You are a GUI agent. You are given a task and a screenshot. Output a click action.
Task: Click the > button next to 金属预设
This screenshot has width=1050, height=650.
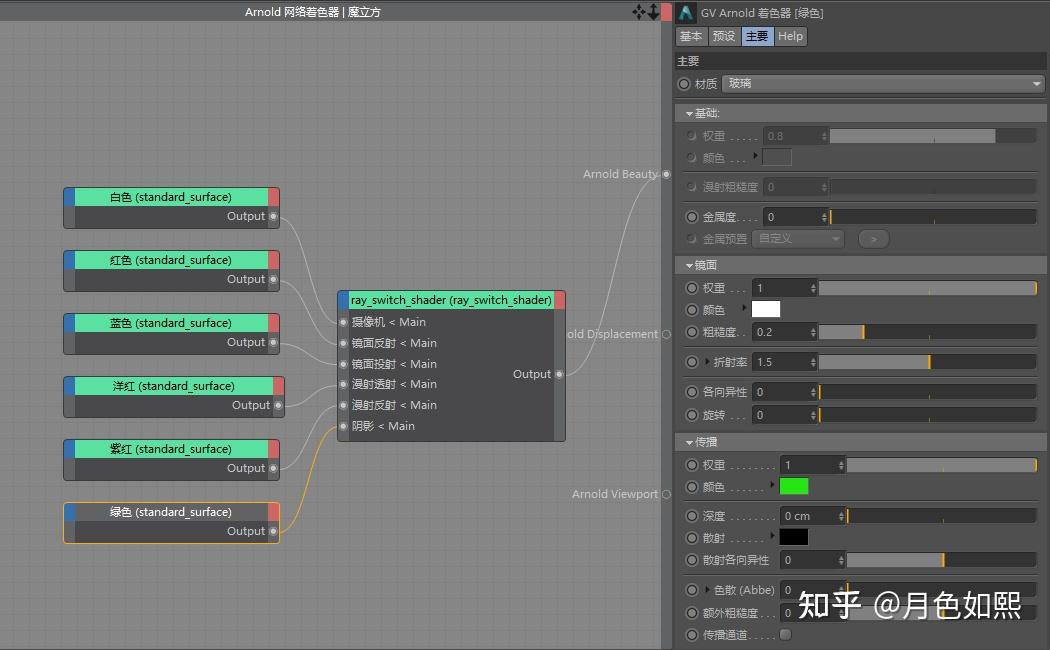[x=873, y=238]
